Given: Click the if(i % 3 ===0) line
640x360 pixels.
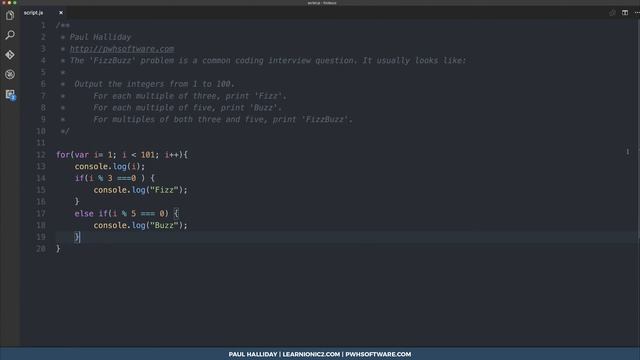Looking at the screenshot, I should 115,178.
